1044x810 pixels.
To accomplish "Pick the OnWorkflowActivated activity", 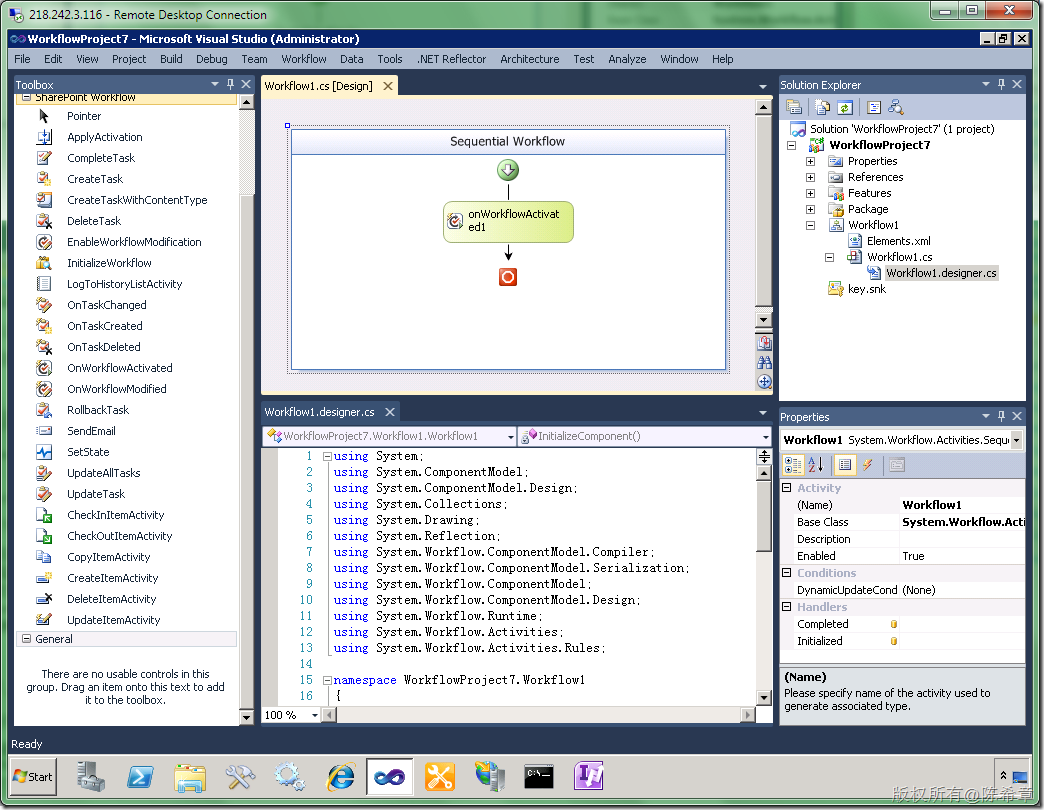I will click(119, 368).
